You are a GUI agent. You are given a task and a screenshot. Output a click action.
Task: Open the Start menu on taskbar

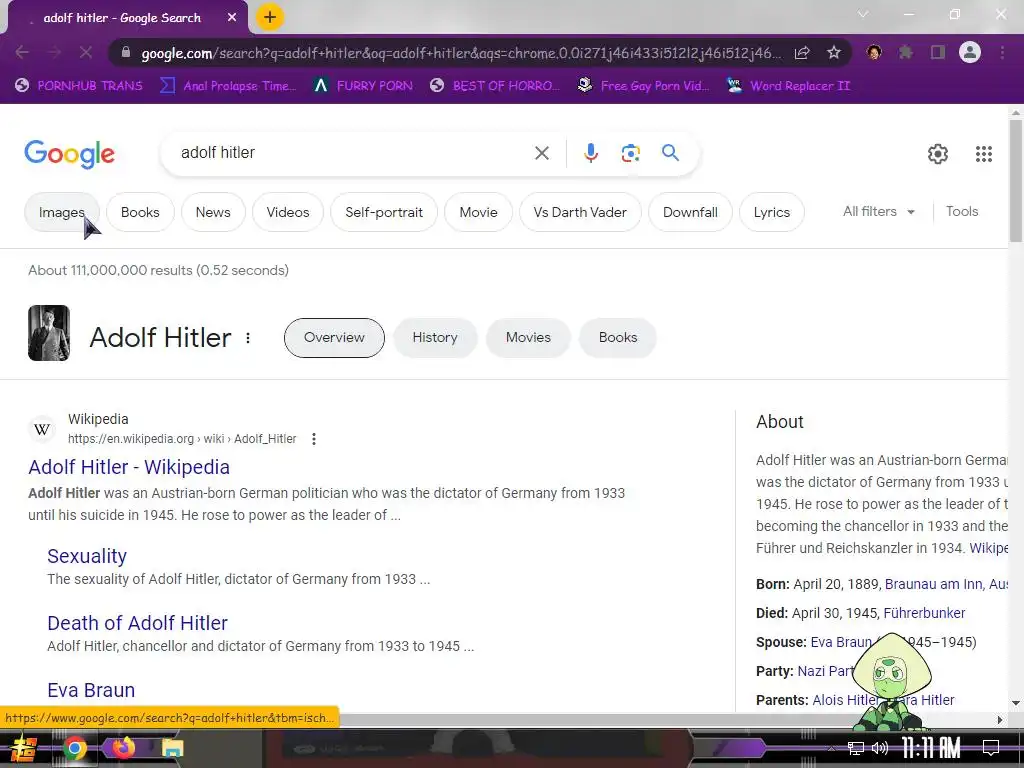[24, 748]
